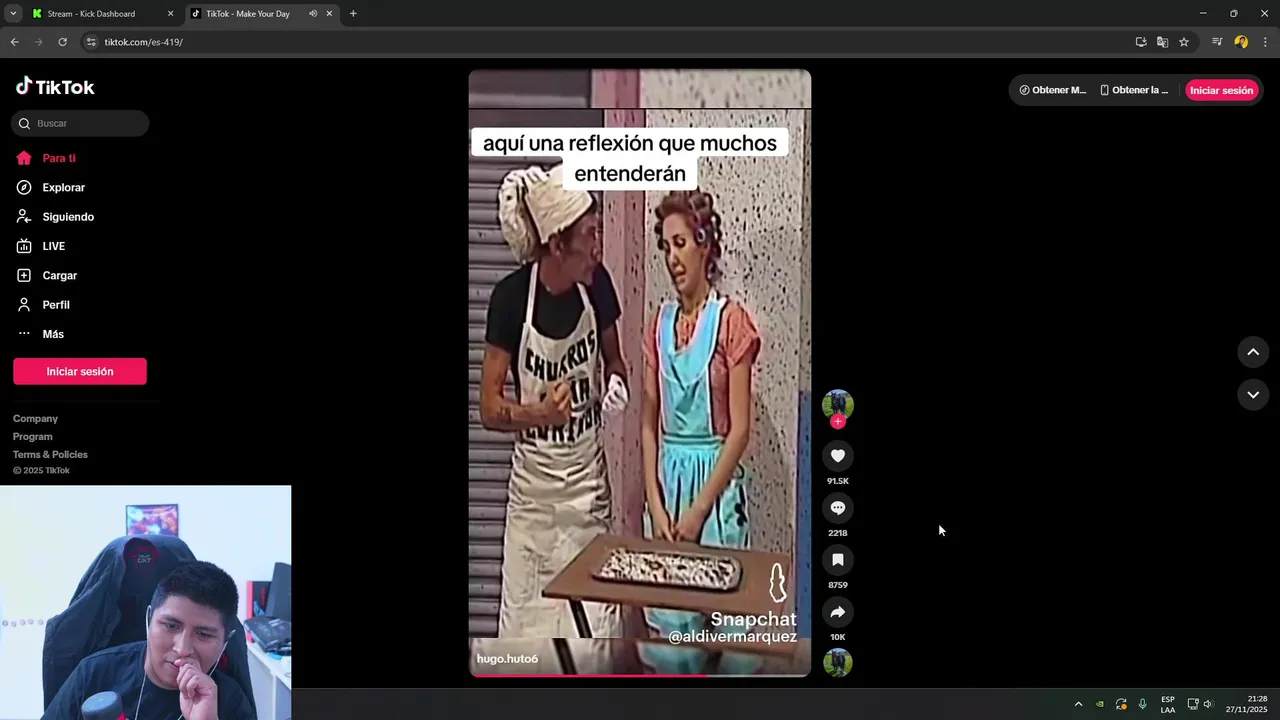Install the TikTok app from address bar
1280x720 pixels.
pos(1141,42)
